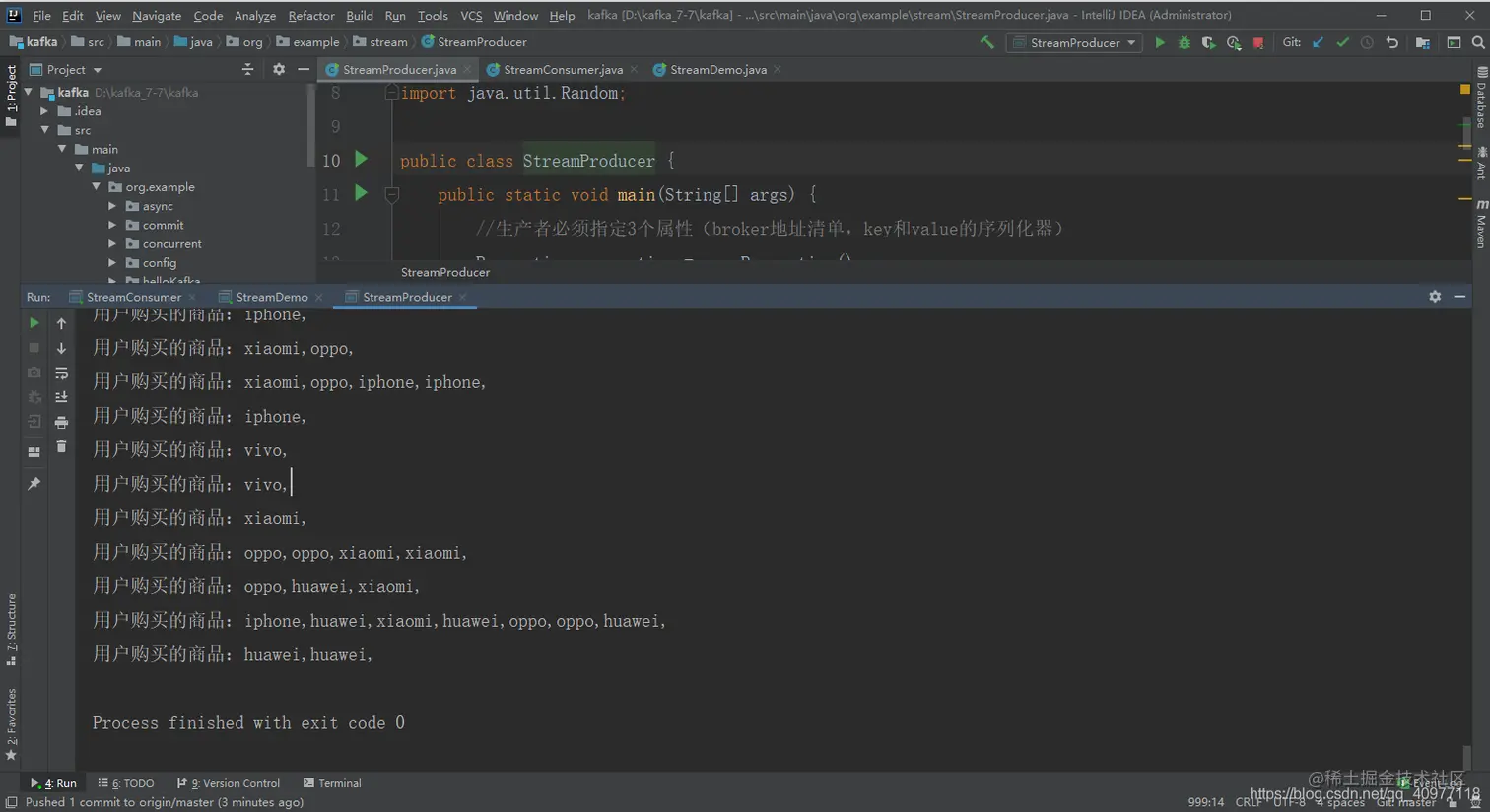
Task: Start debugging with the bug icon
Action: coord(1185,42)
